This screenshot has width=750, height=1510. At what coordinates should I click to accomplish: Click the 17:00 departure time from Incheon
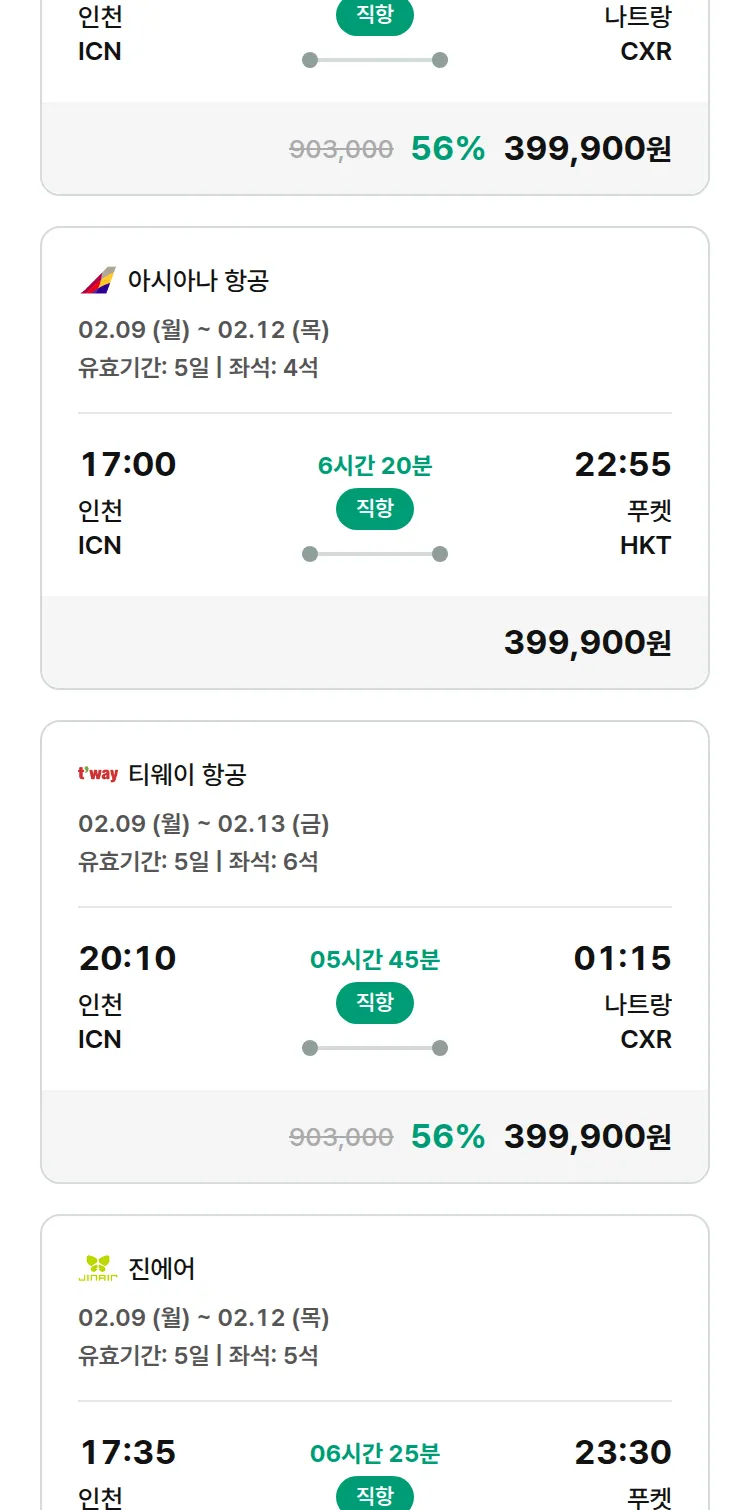(128, 465)
